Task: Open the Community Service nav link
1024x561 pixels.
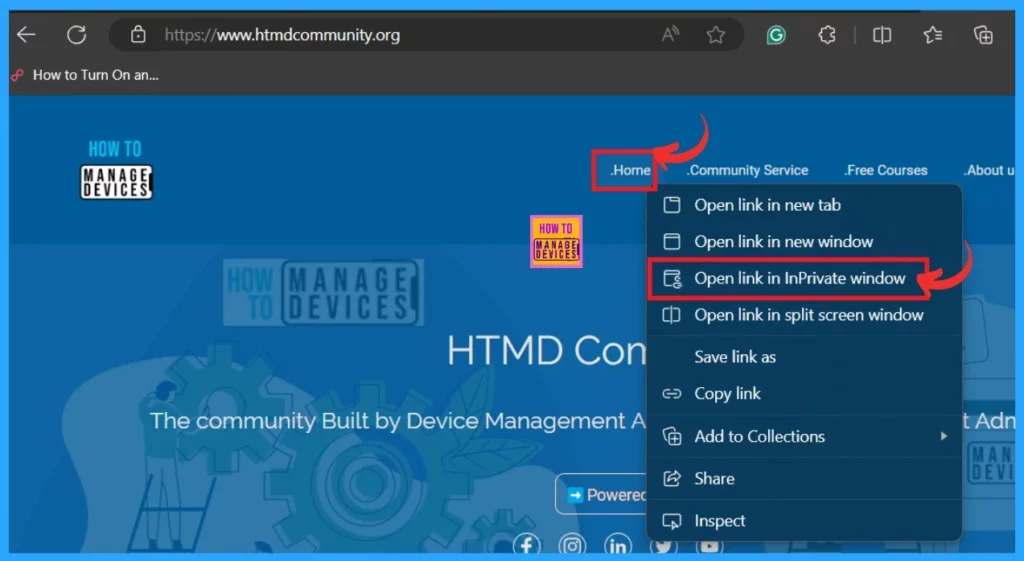Action: click(747, 170)
